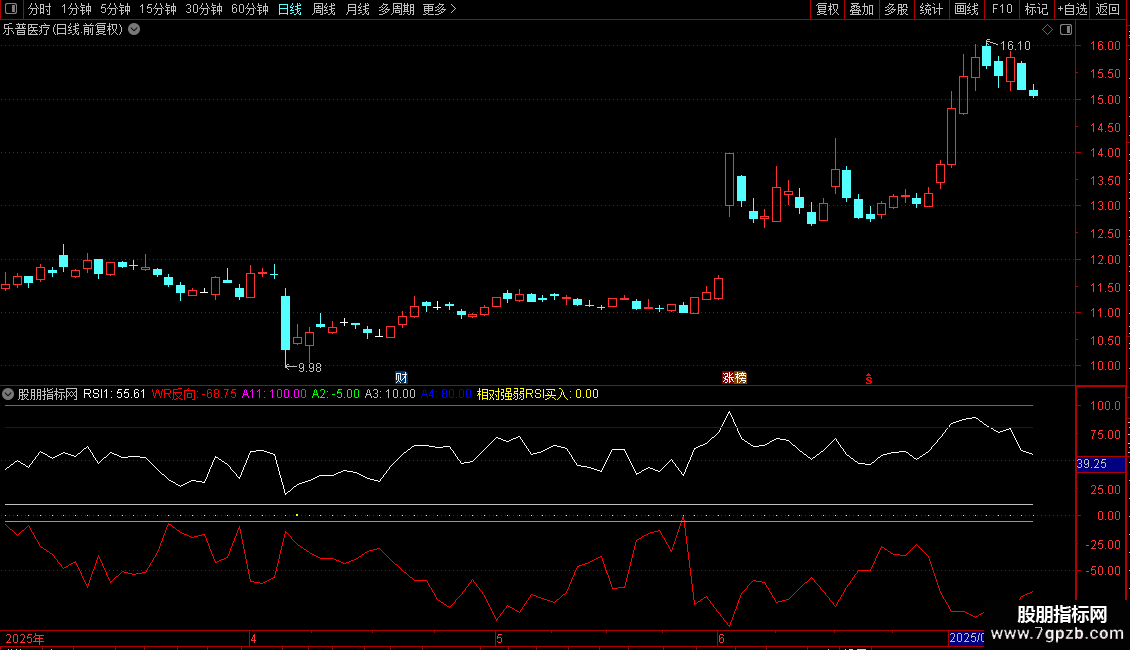Screen dimensions: 1130x650
Task: Select the 周线 weekly tab
Action: coord(324,9)
